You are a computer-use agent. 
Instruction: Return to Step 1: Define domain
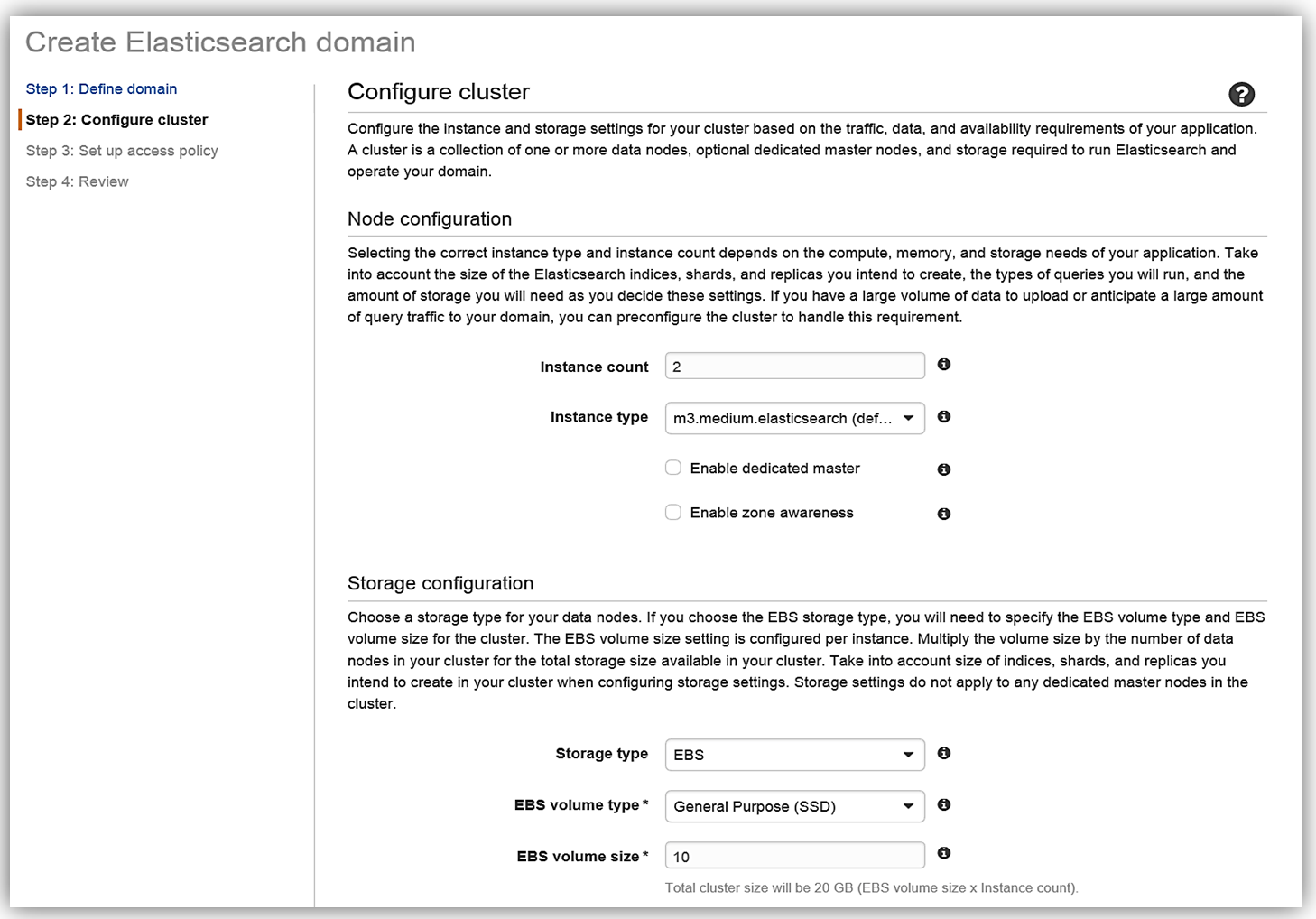tap(102, 88)
